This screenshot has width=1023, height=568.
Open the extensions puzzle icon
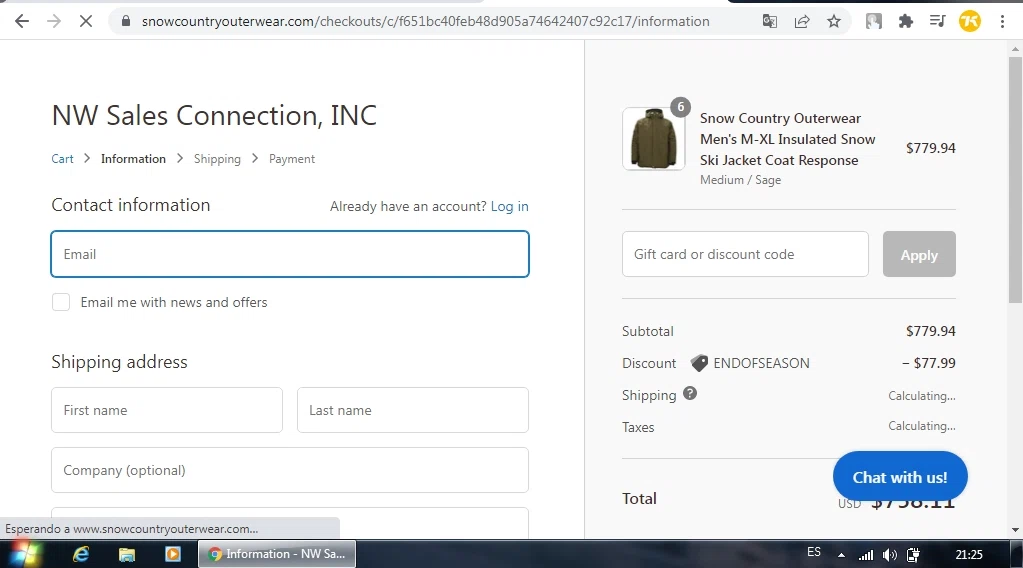pyautogui.click(x=906, y=22)
